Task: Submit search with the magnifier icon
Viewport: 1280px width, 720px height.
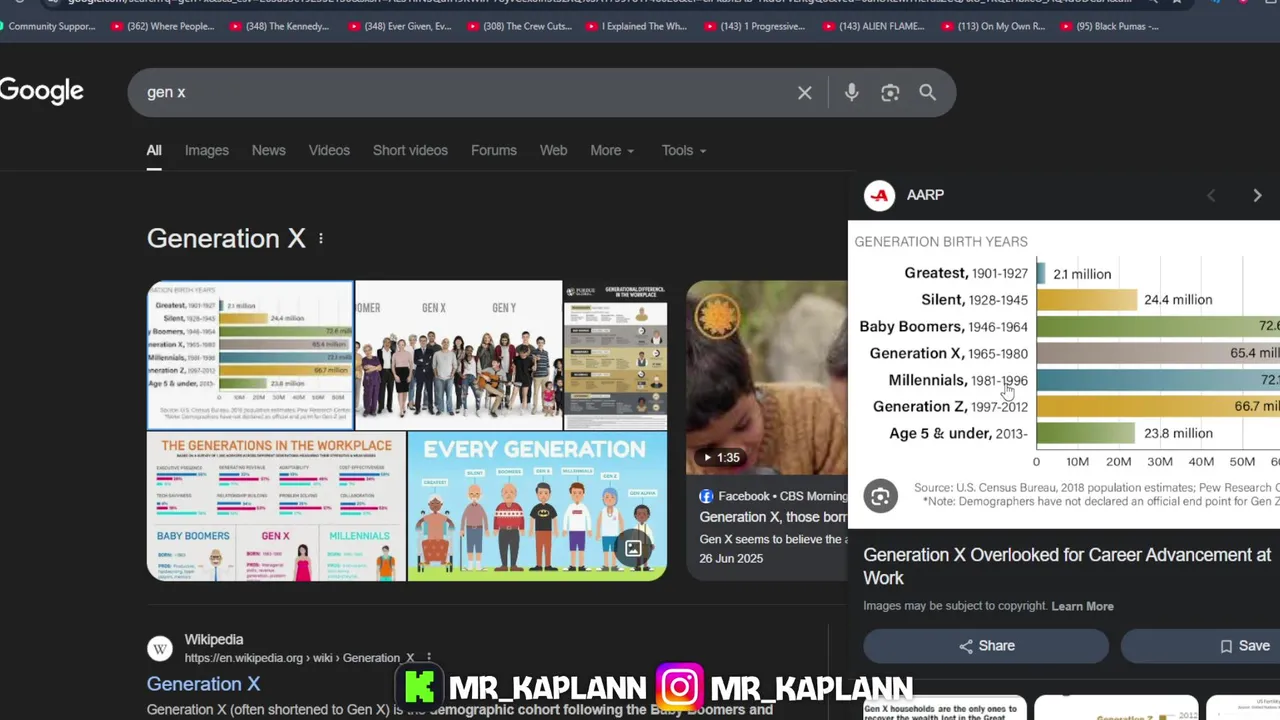Action: tap(928, 93)
